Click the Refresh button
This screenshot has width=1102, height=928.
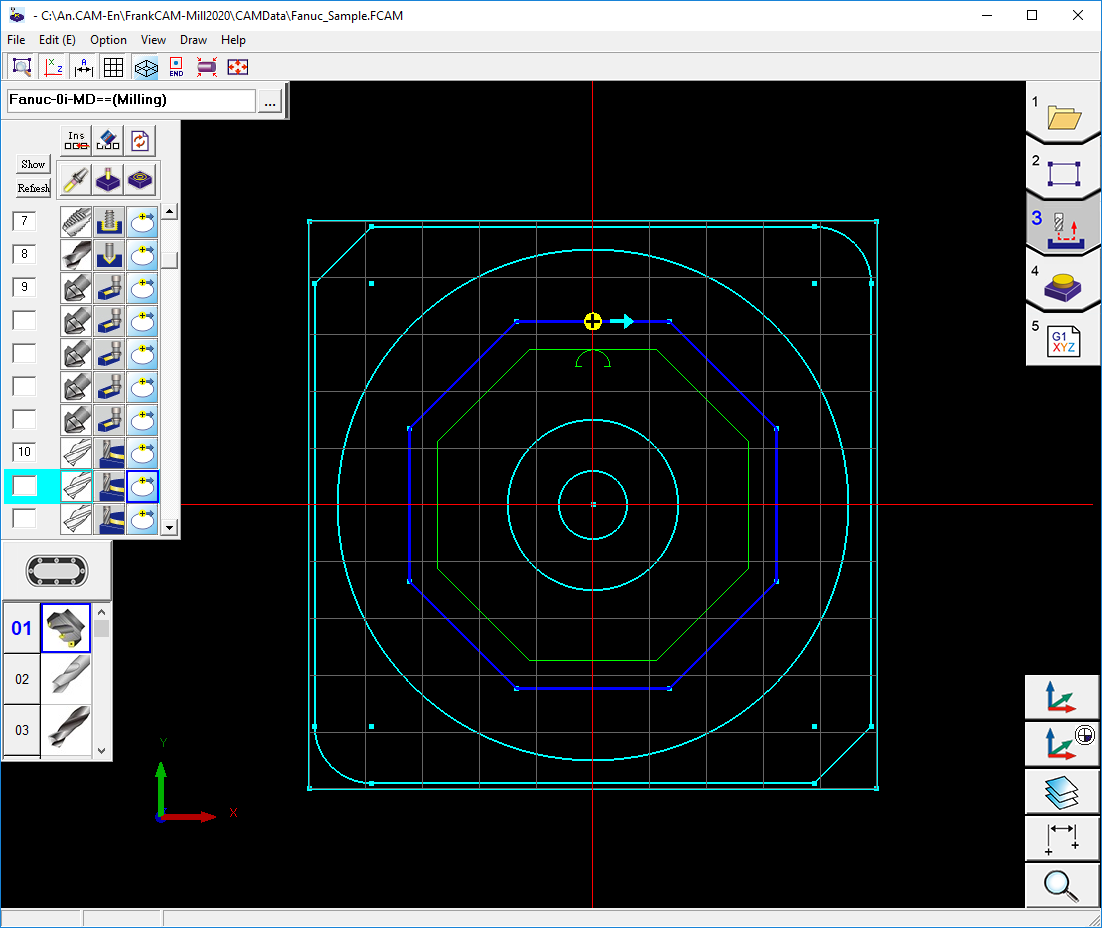point(33,188)
